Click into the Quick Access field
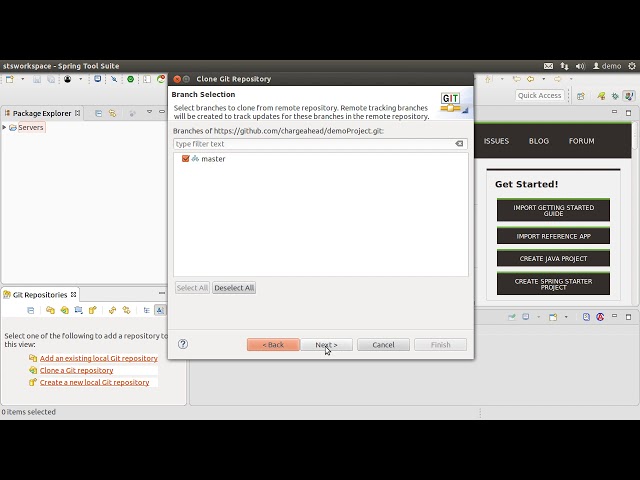Viewport: 640px width, 480px height. pos(540,96)
